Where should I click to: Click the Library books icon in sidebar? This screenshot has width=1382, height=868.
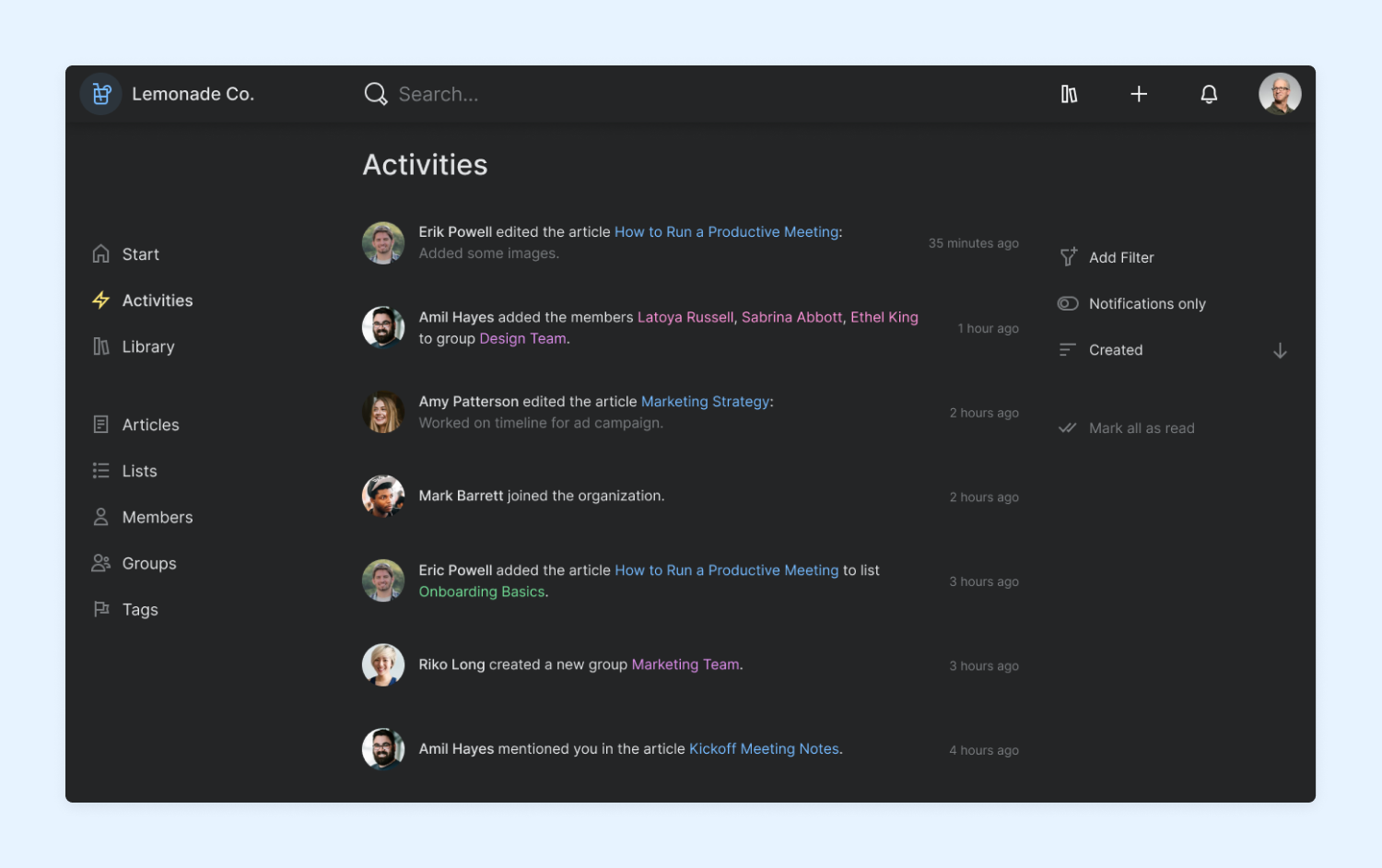pyautogui.click(x=101, y=346)
